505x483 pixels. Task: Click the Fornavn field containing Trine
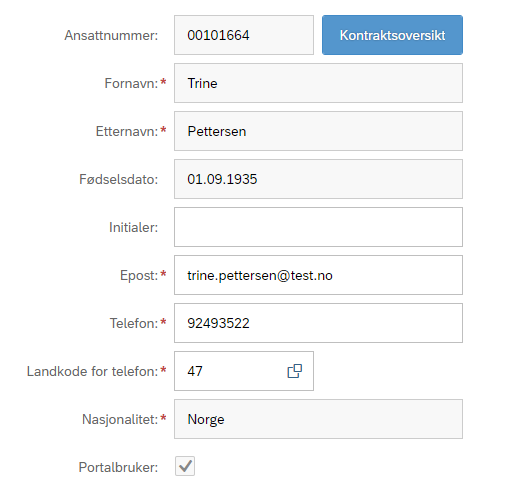tap(318, 83)
